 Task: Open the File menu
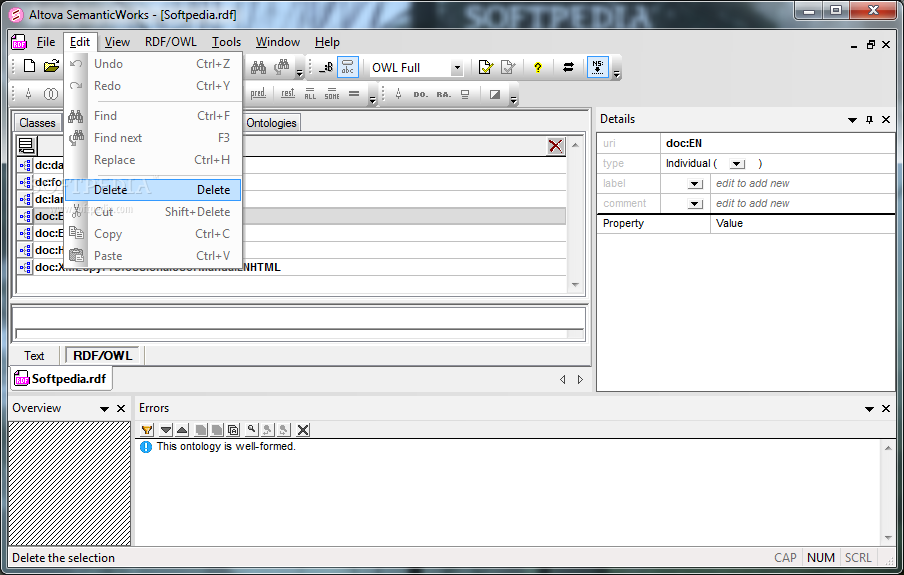46,42
